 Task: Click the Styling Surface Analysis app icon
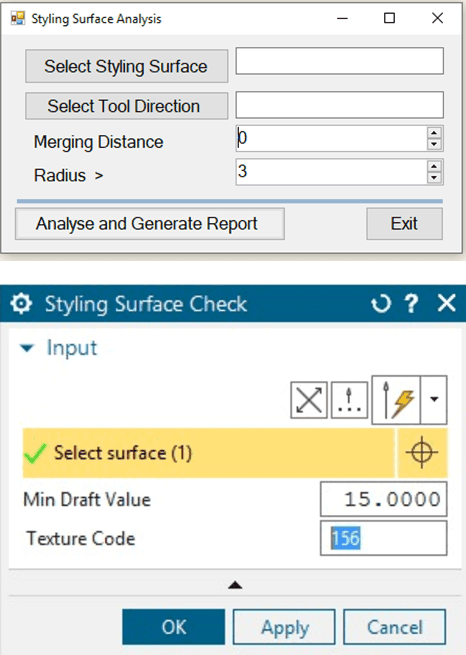click(x=18, y=18)
